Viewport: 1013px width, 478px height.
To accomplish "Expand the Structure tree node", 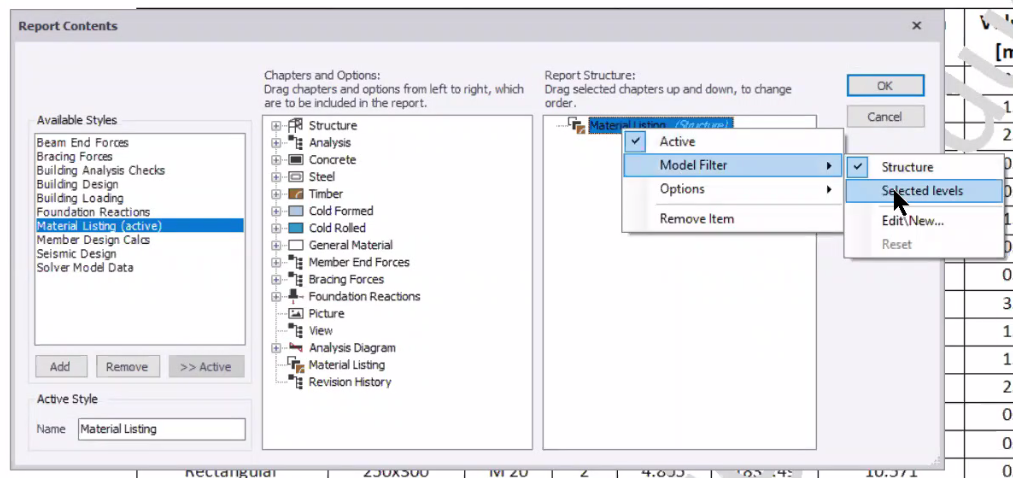I will click(x=276, y=125).
